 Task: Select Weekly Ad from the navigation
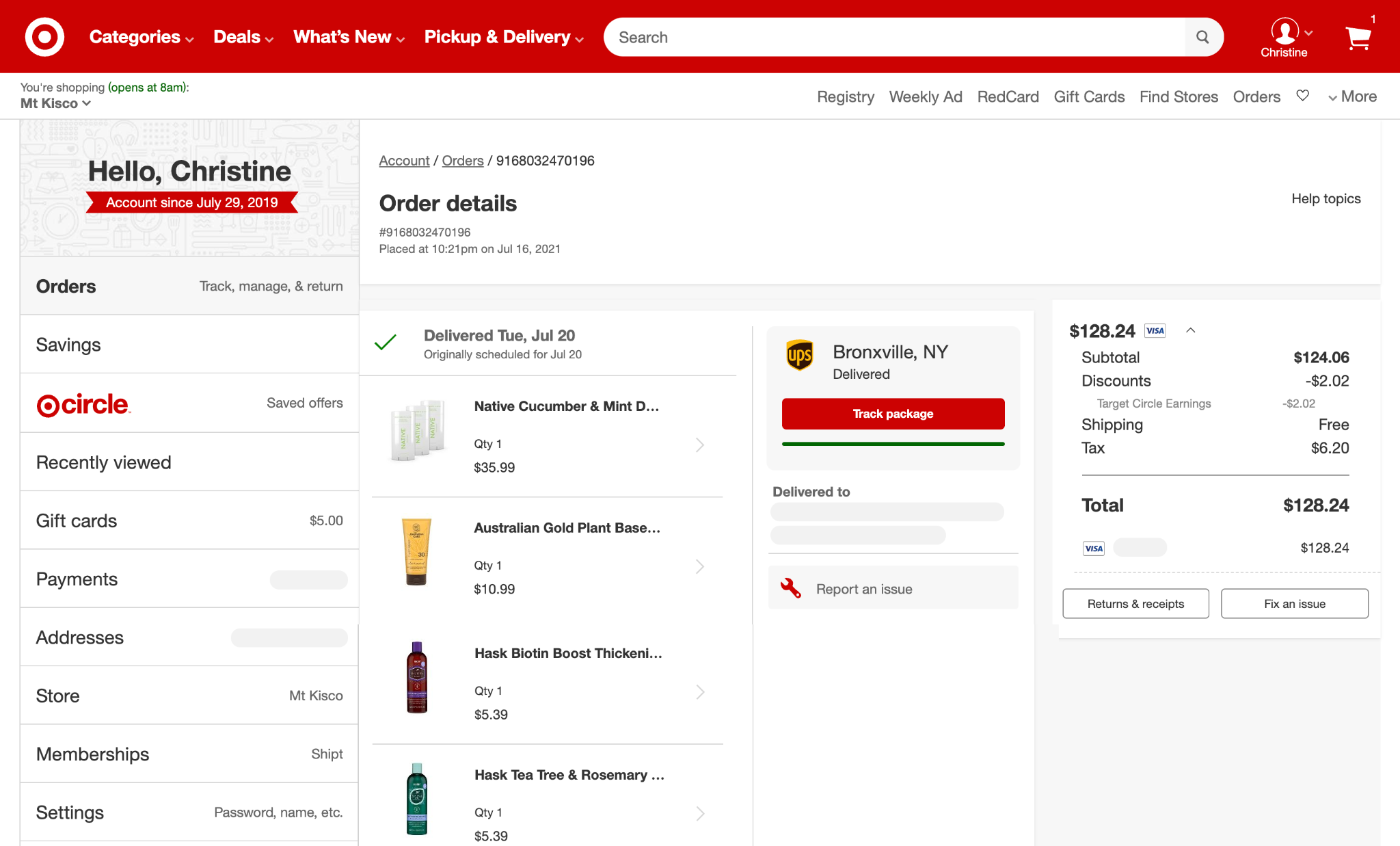(926, 96)
